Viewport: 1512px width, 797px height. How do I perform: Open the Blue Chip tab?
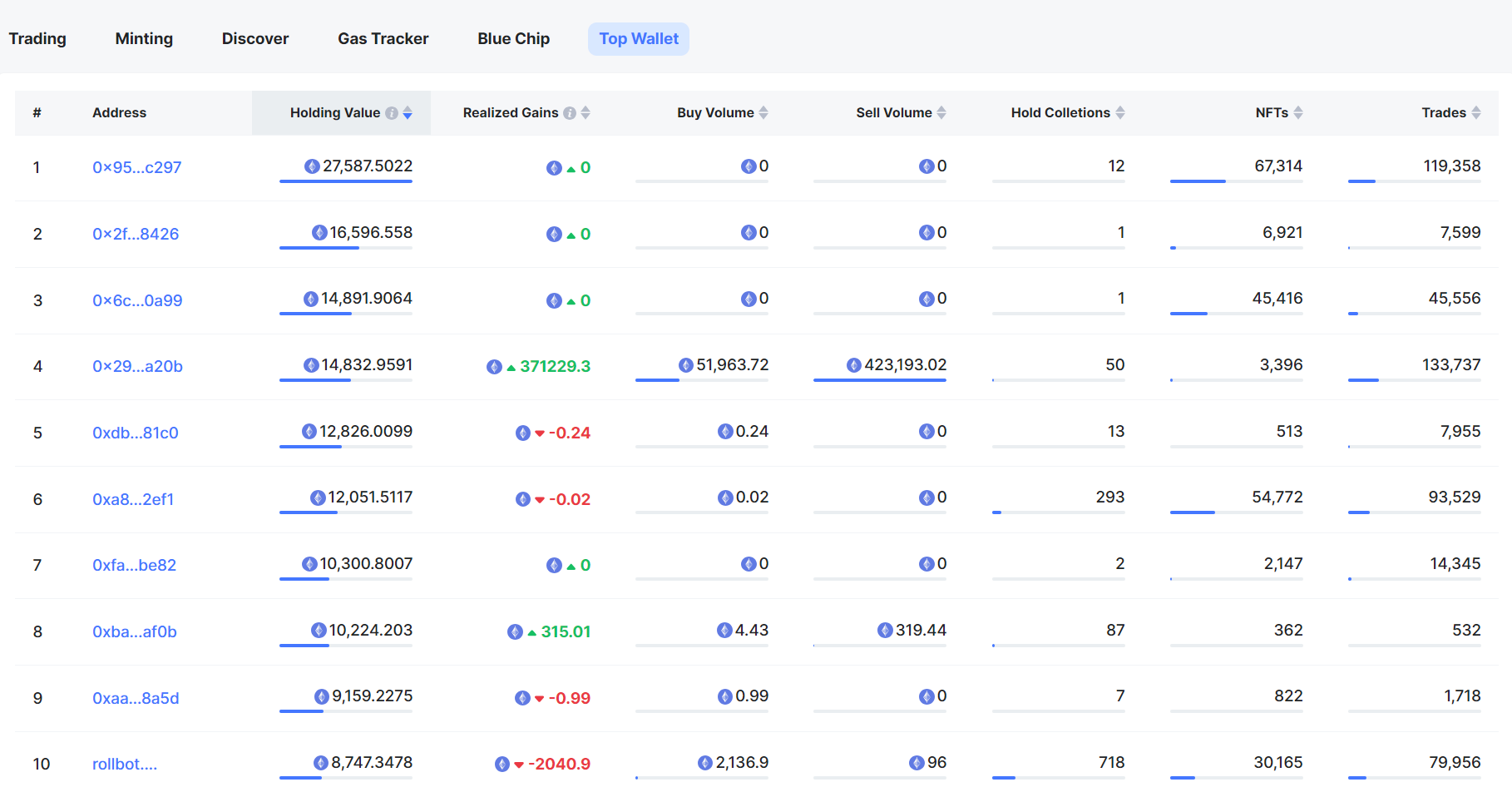(513, 39)
